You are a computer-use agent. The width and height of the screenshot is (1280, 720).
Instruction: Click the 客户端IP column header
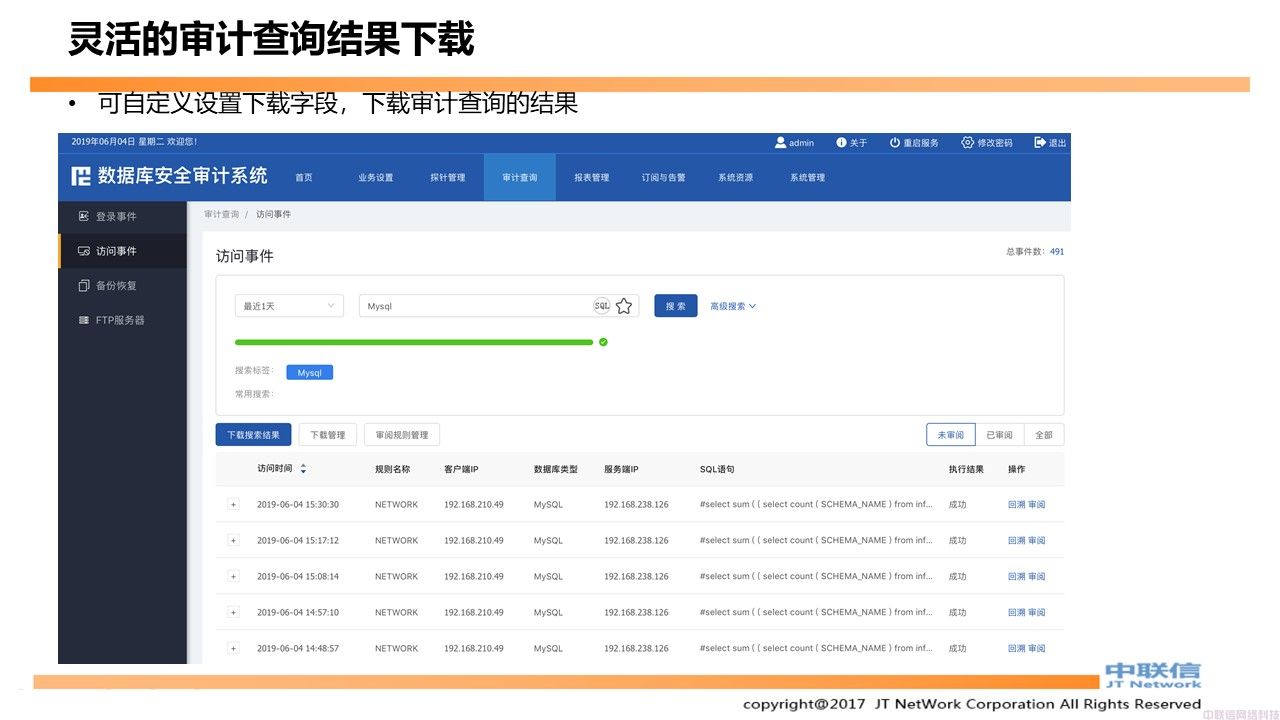click(x=462, y=469)
